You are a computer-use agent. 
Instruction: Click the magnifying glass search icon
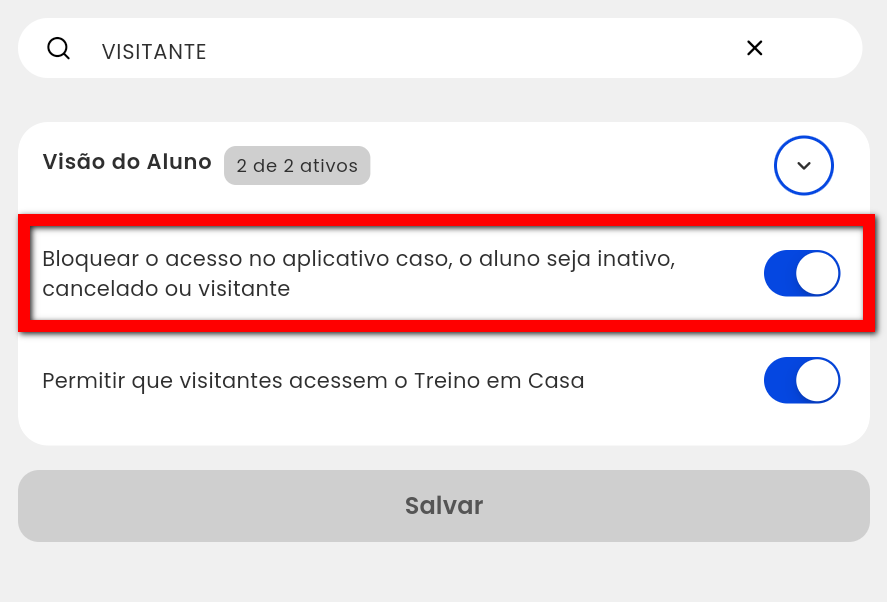(58, 49)
